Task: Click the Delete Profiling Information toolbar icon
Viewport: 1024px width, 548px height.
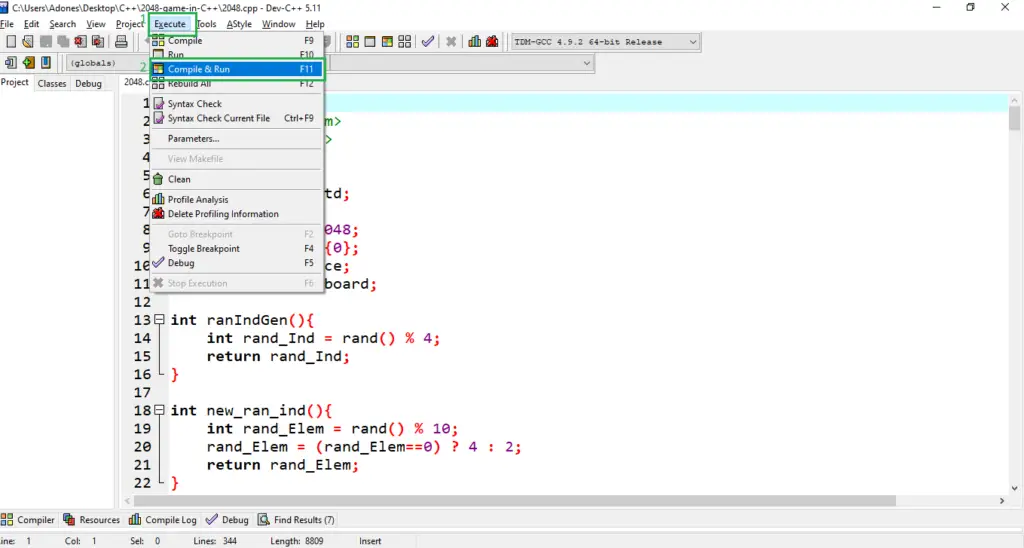Action: click(492, 42)
